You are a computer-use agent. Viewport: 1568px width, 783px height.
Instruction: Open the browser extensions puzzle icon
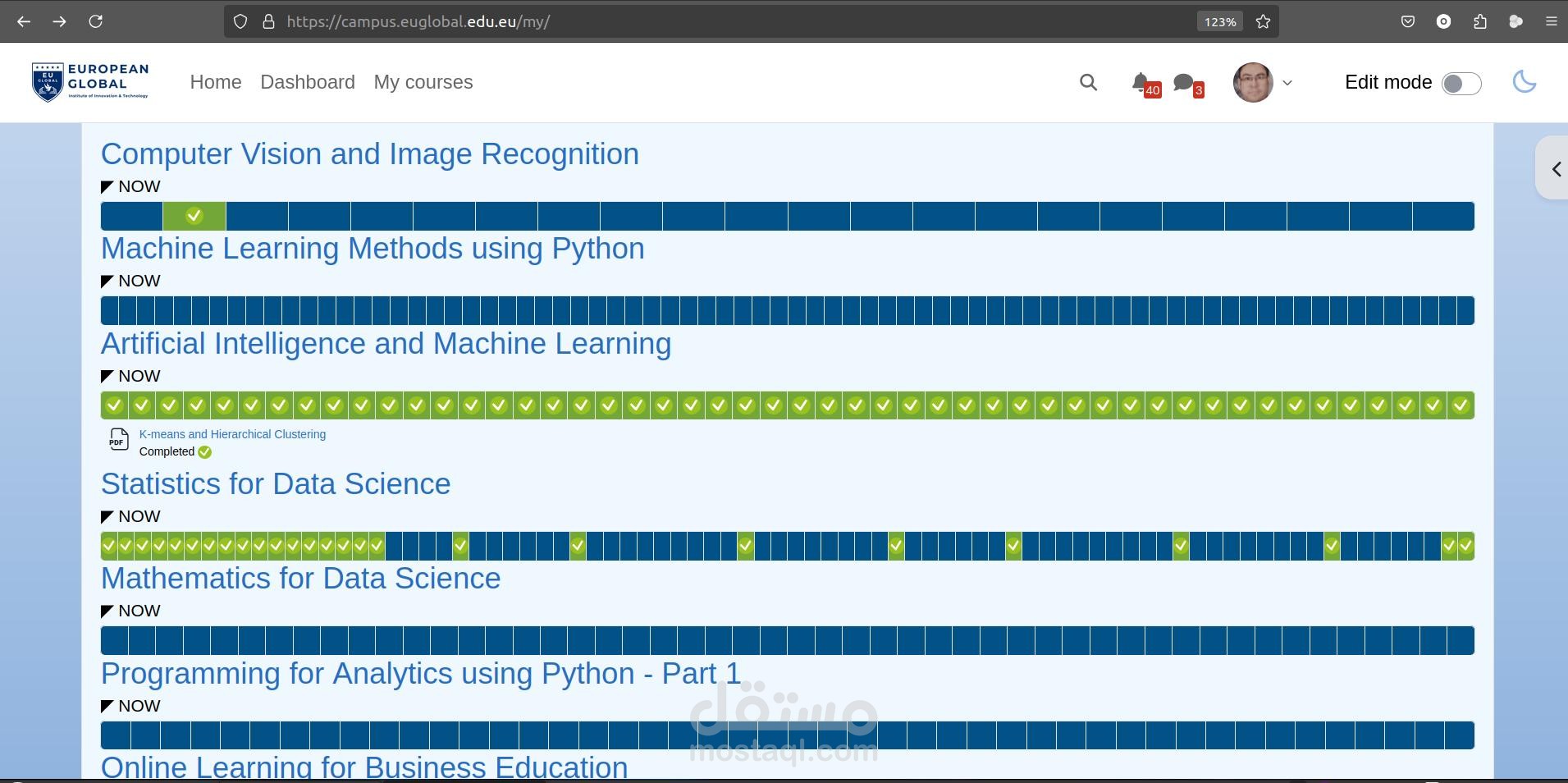point(1480,22)
